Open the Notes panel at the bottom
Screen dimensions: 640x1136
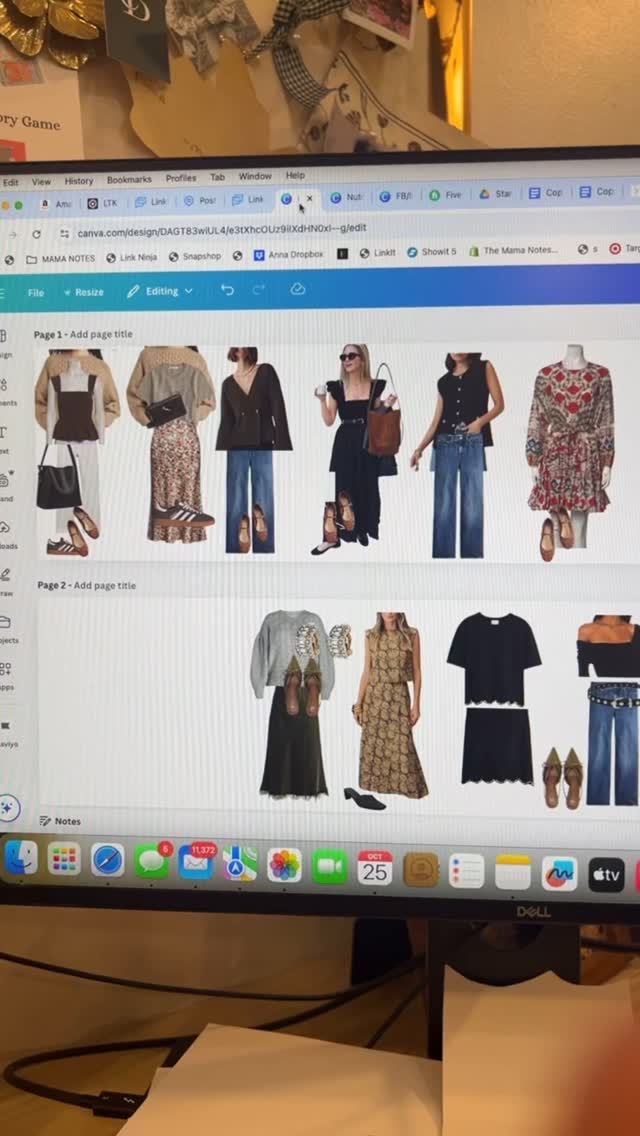(x=60, y=821)
